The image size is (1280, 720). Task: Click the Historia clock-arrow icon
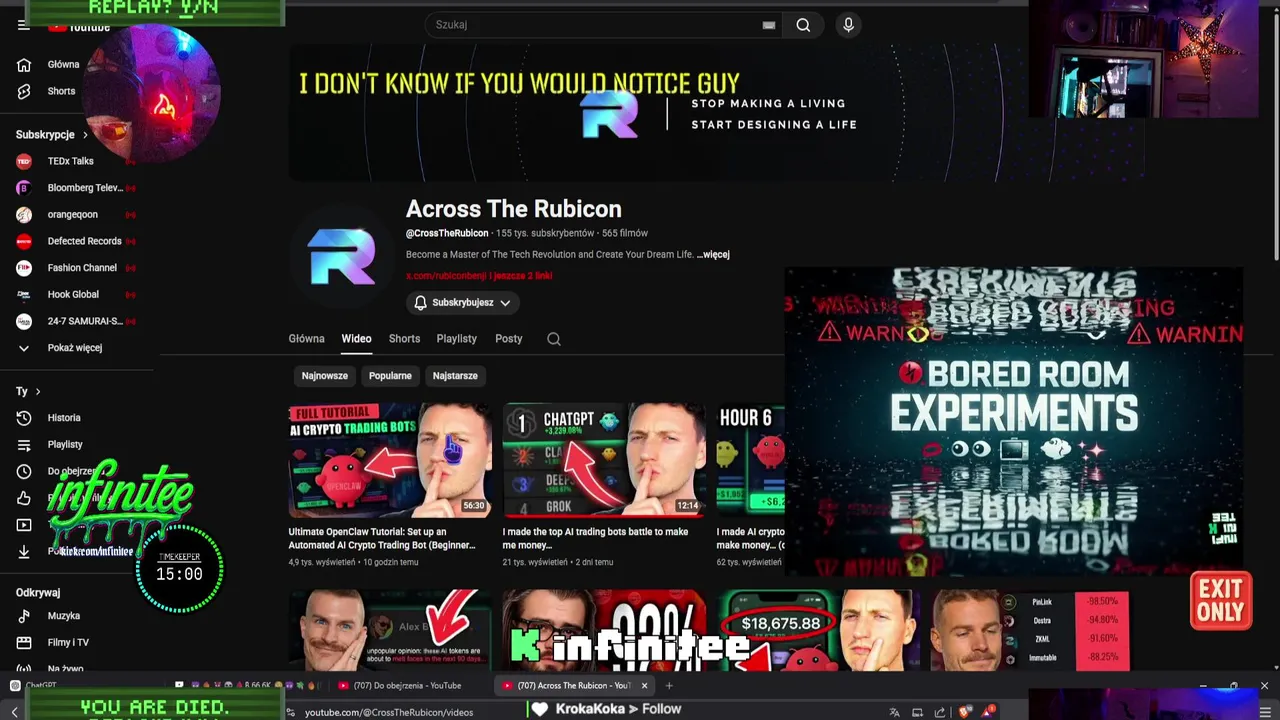(x=24, y=418)
